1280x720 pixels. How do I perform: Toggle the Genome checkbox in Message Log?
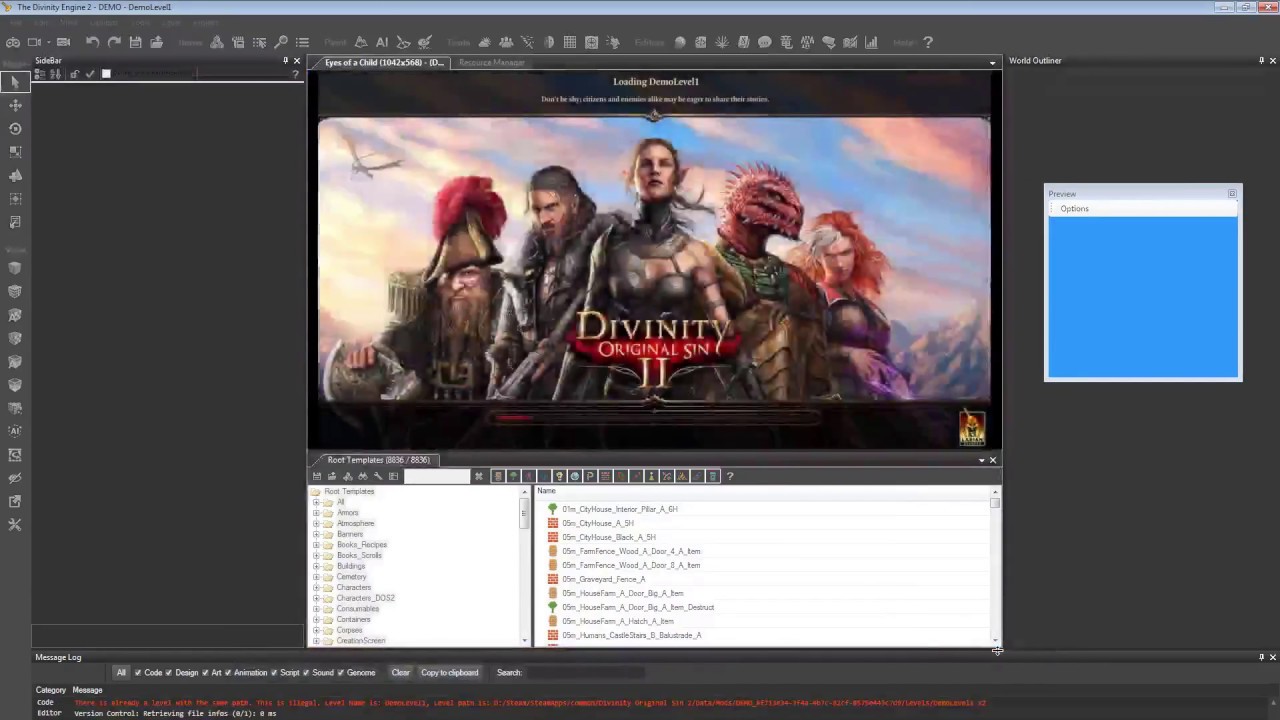(340, 672)
